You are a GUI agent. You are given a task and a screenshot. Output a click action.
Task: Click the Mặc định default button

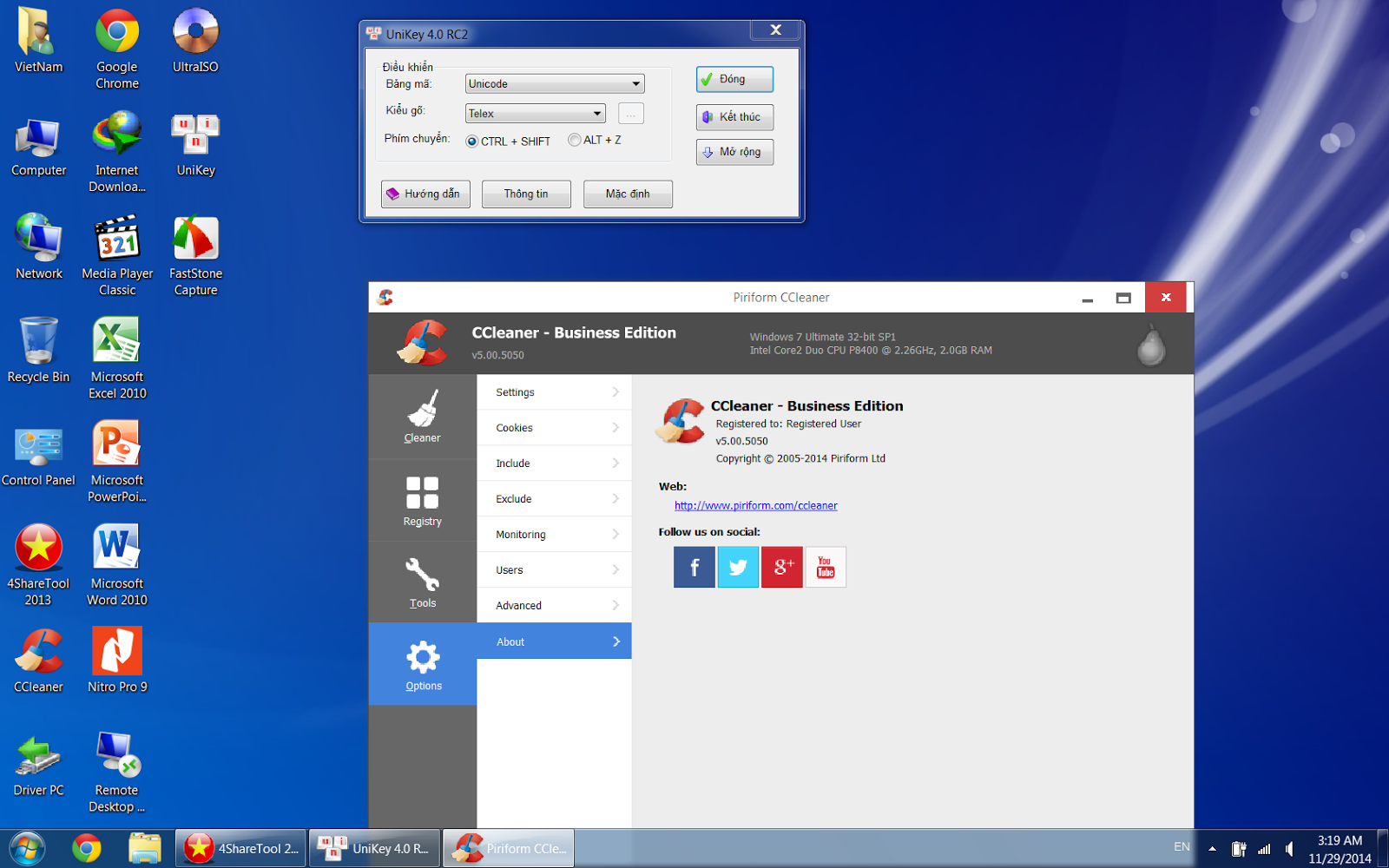pos(628,194)
